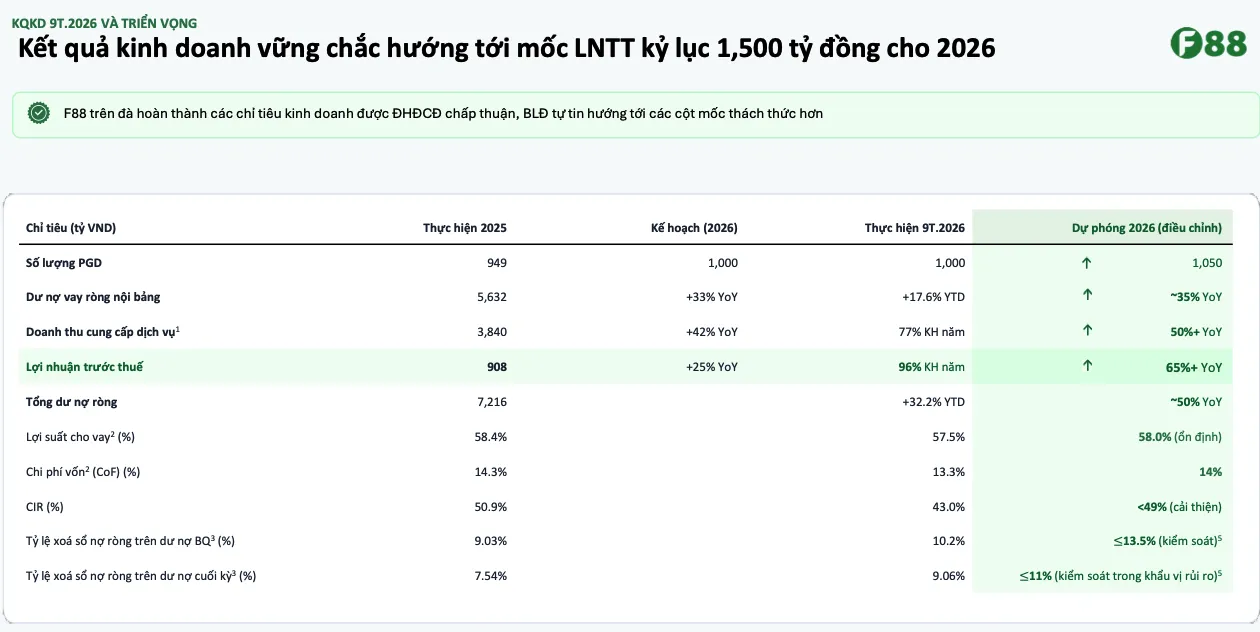
Task: Click the green verified checkmark badge
Action: point(39,114)
